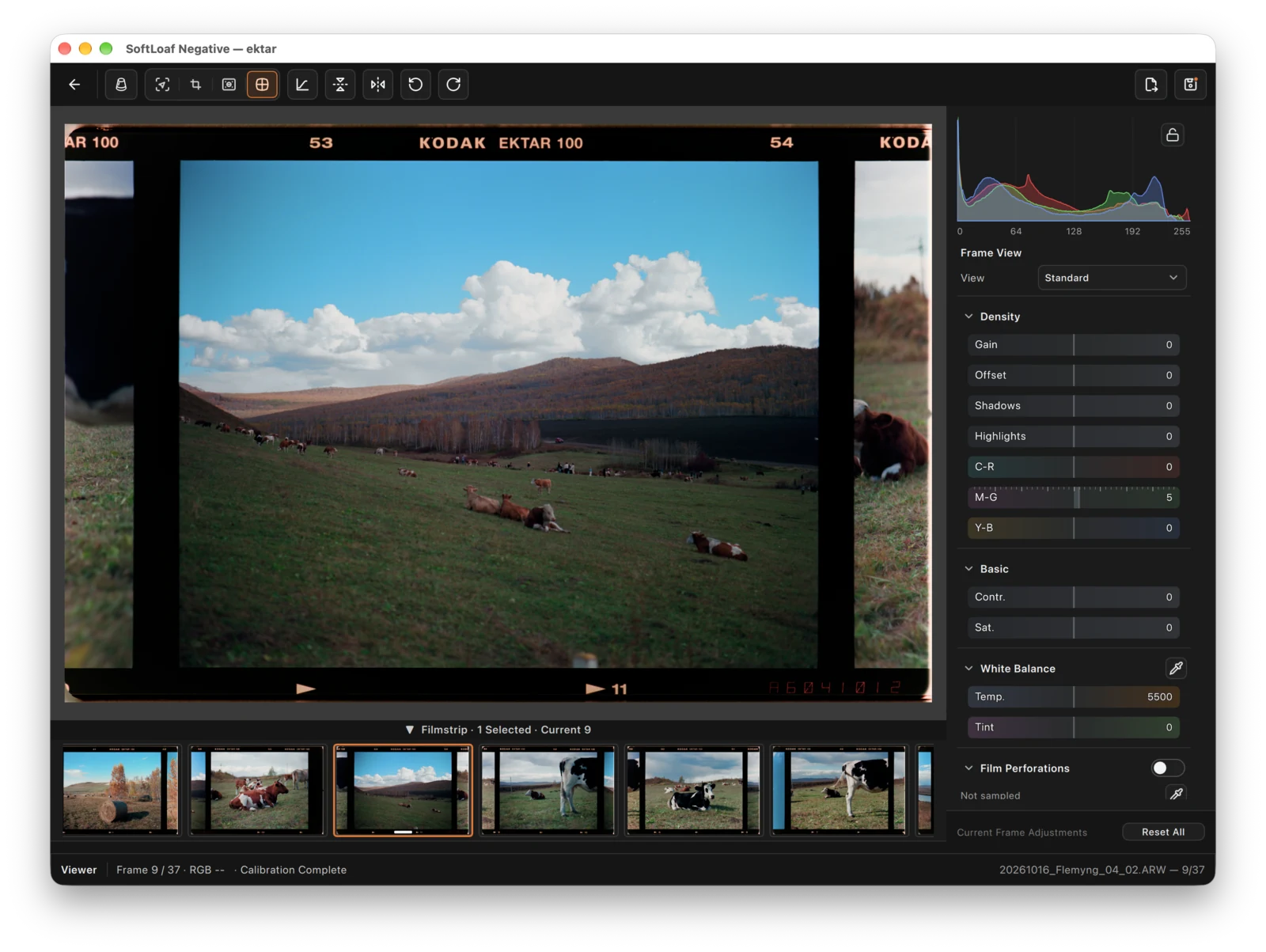This screenshot has width=1266, height=952.
Task: Click the export file icon
Action: [x=1151, y=85]
